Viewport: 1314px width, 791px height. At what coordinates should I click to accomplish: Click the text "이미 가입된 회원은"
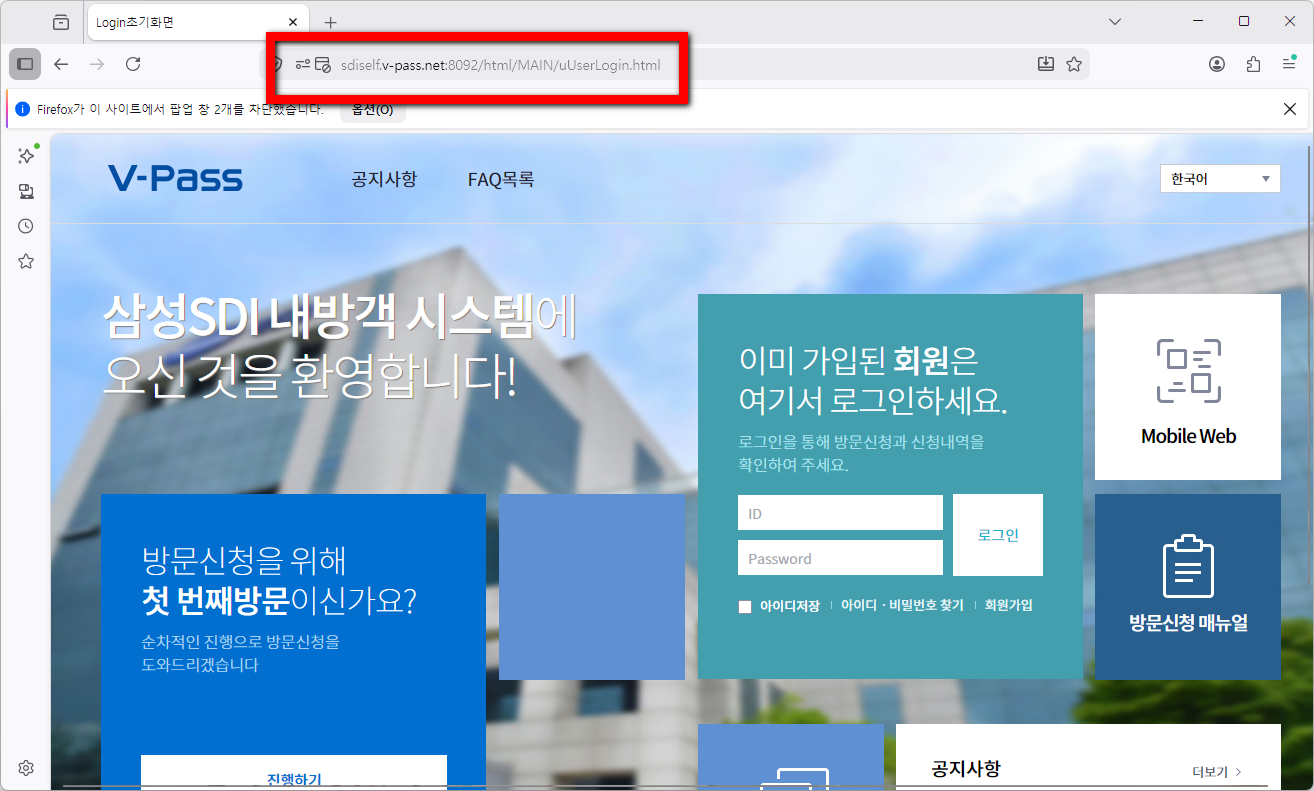(x=858, y=360)
